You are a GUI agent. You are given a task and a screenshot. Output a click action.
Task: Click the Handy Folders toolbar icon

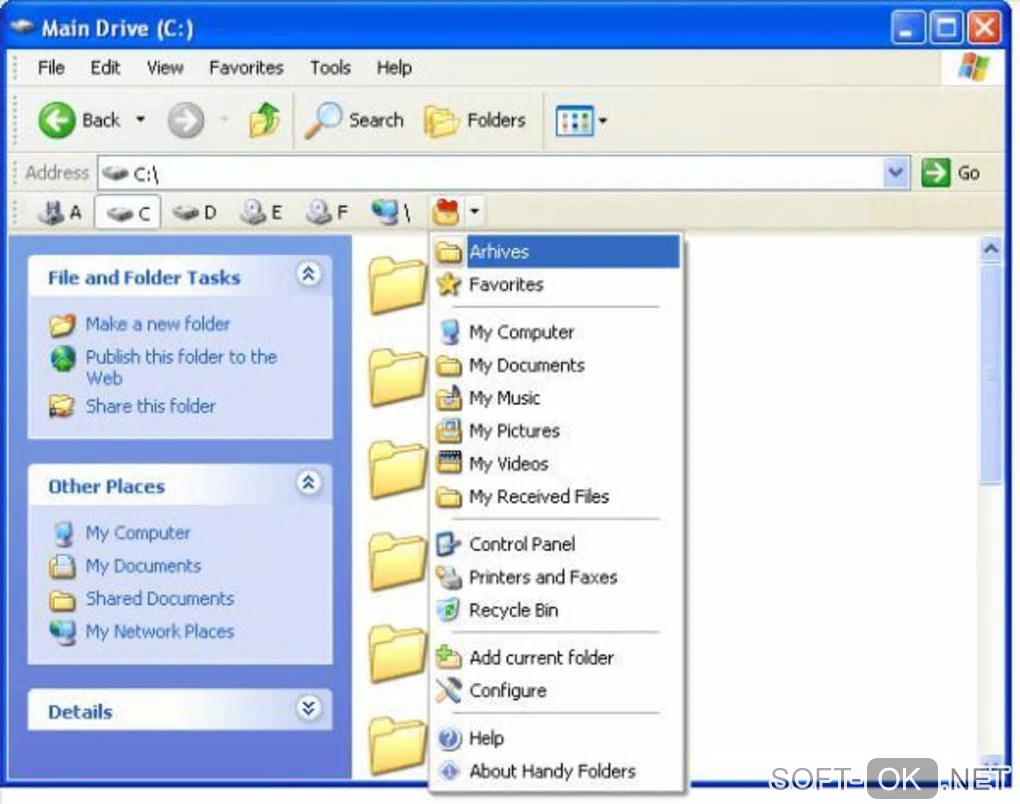(x=446, y=212)
